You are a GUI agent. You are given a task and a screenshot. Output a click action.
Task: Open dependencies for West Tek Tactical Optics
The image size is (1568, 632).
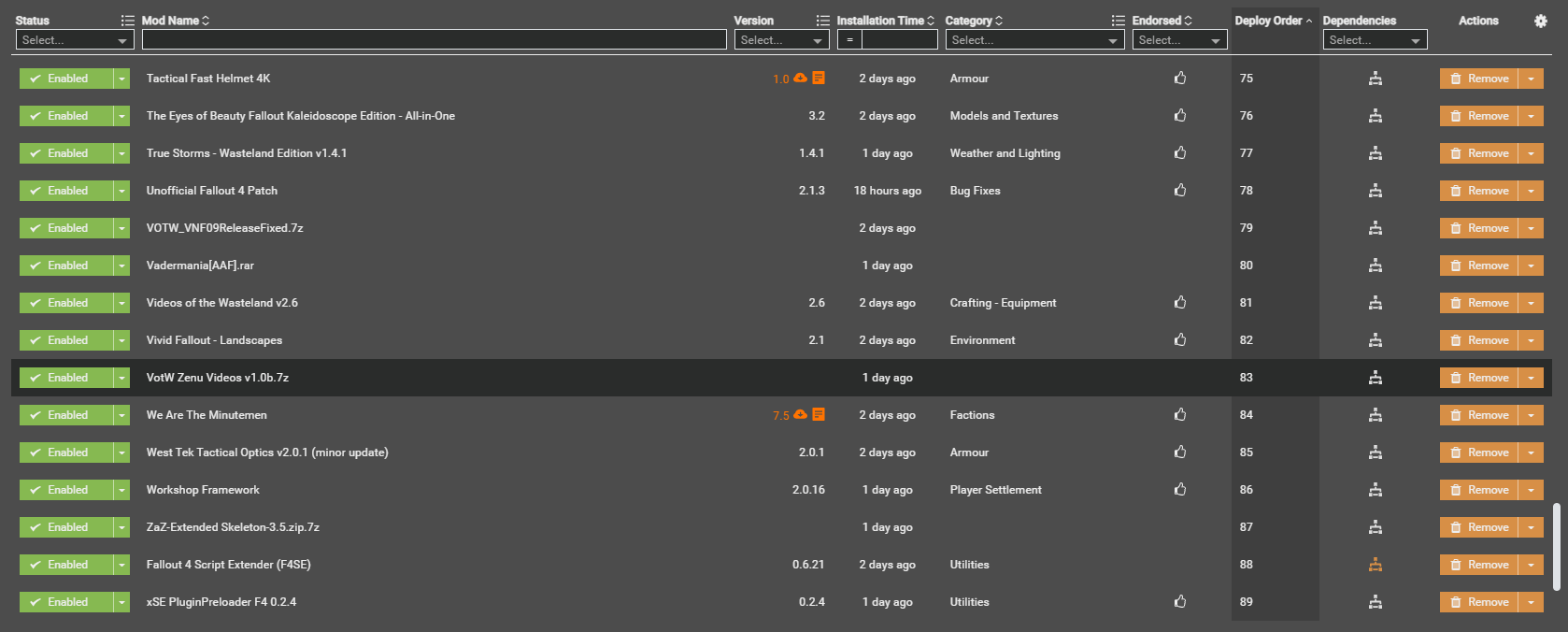[x=1376, y=452]
